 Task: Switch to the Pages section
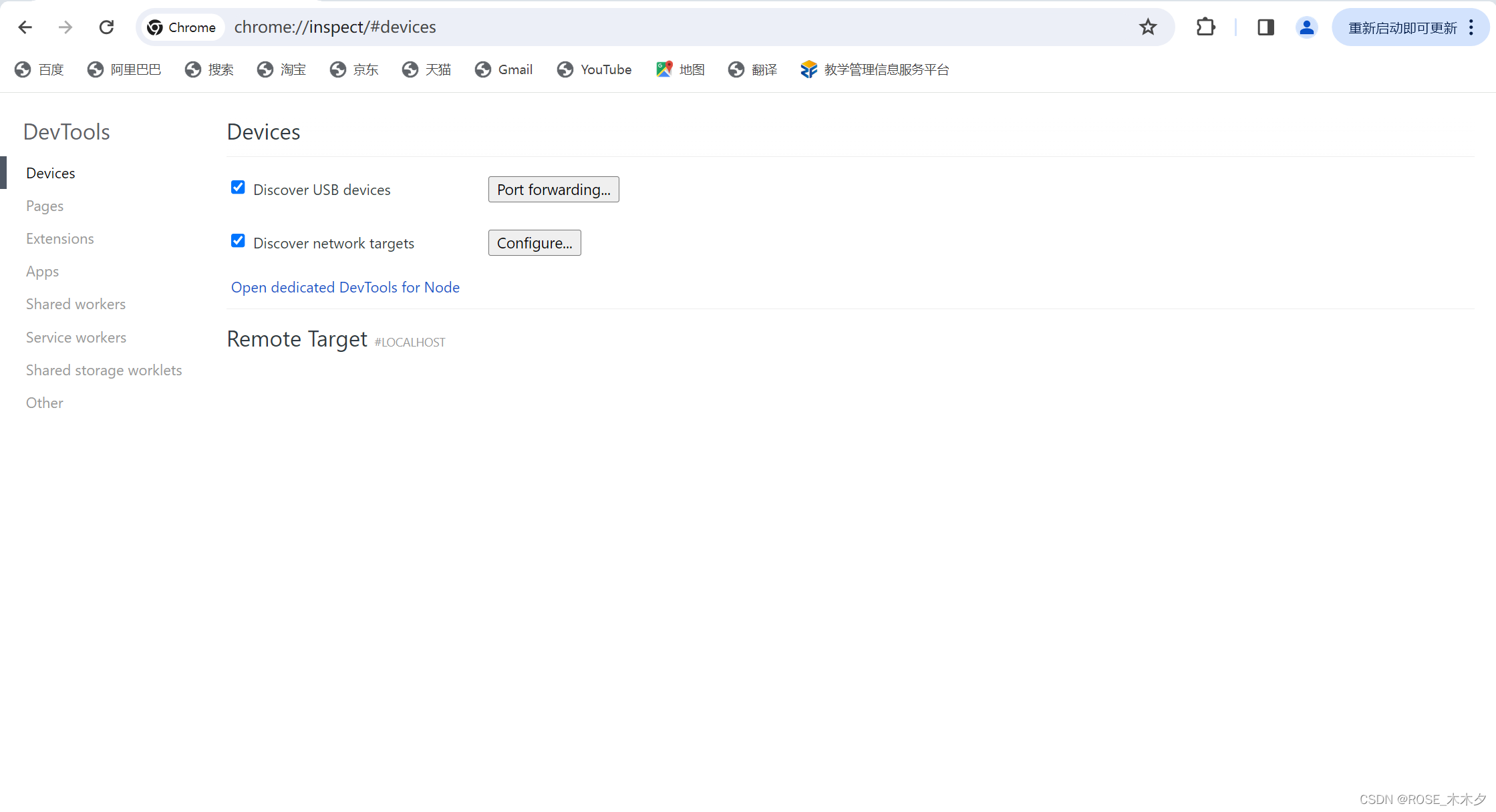(45, 206)
